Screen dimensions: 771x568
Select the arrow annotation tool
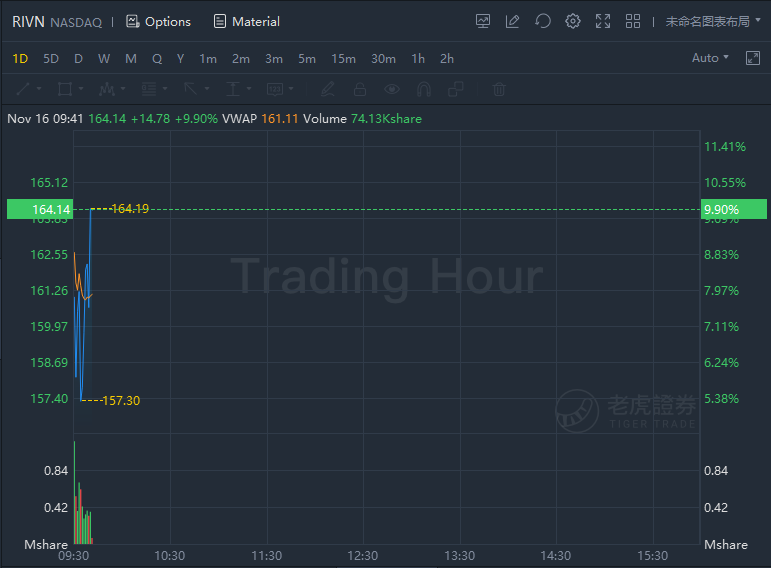[190, 89]
